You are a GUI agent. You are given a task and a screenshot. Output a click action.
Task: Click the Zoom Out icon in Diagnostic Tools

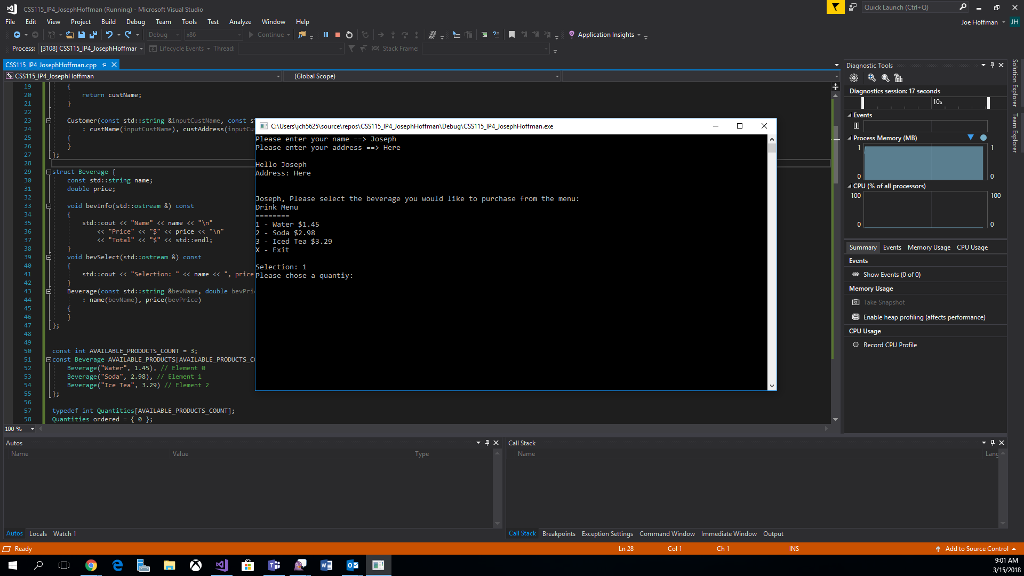pos(885,78)
